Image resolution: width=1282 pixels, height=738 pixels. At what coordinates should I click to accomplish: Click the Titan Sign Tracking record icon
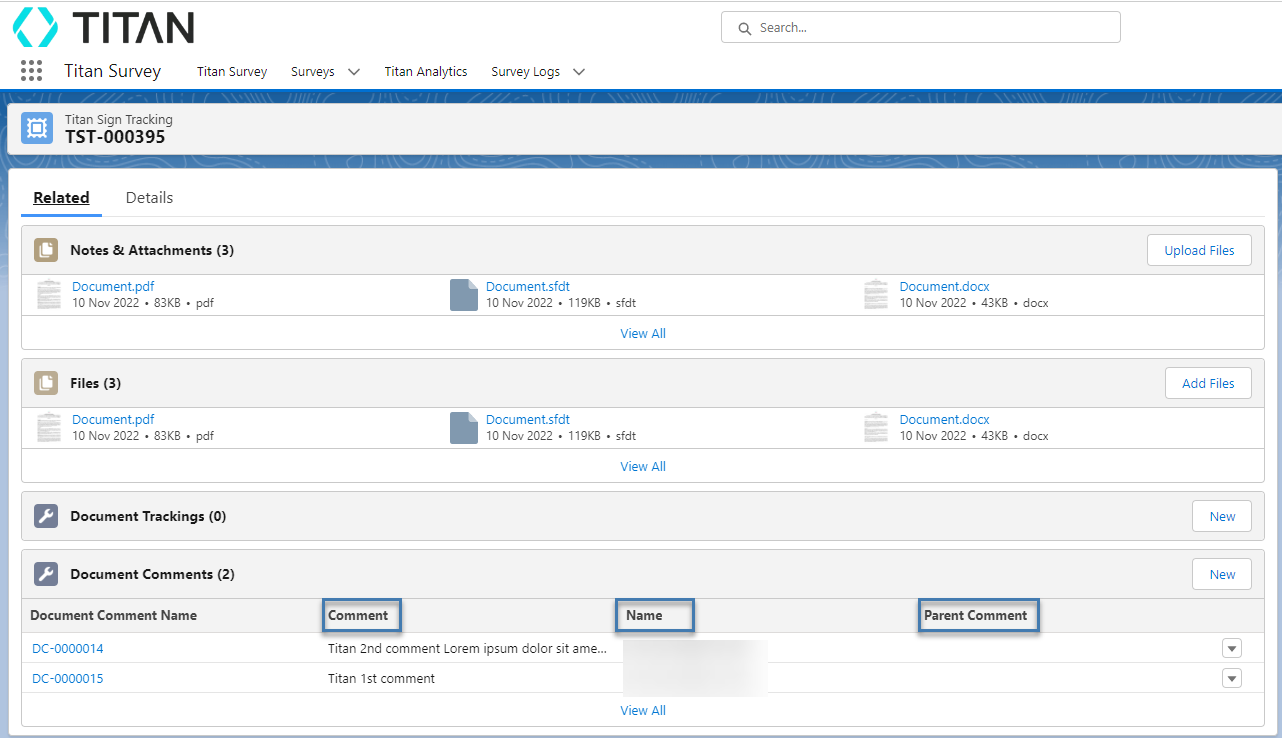(37, 128)
